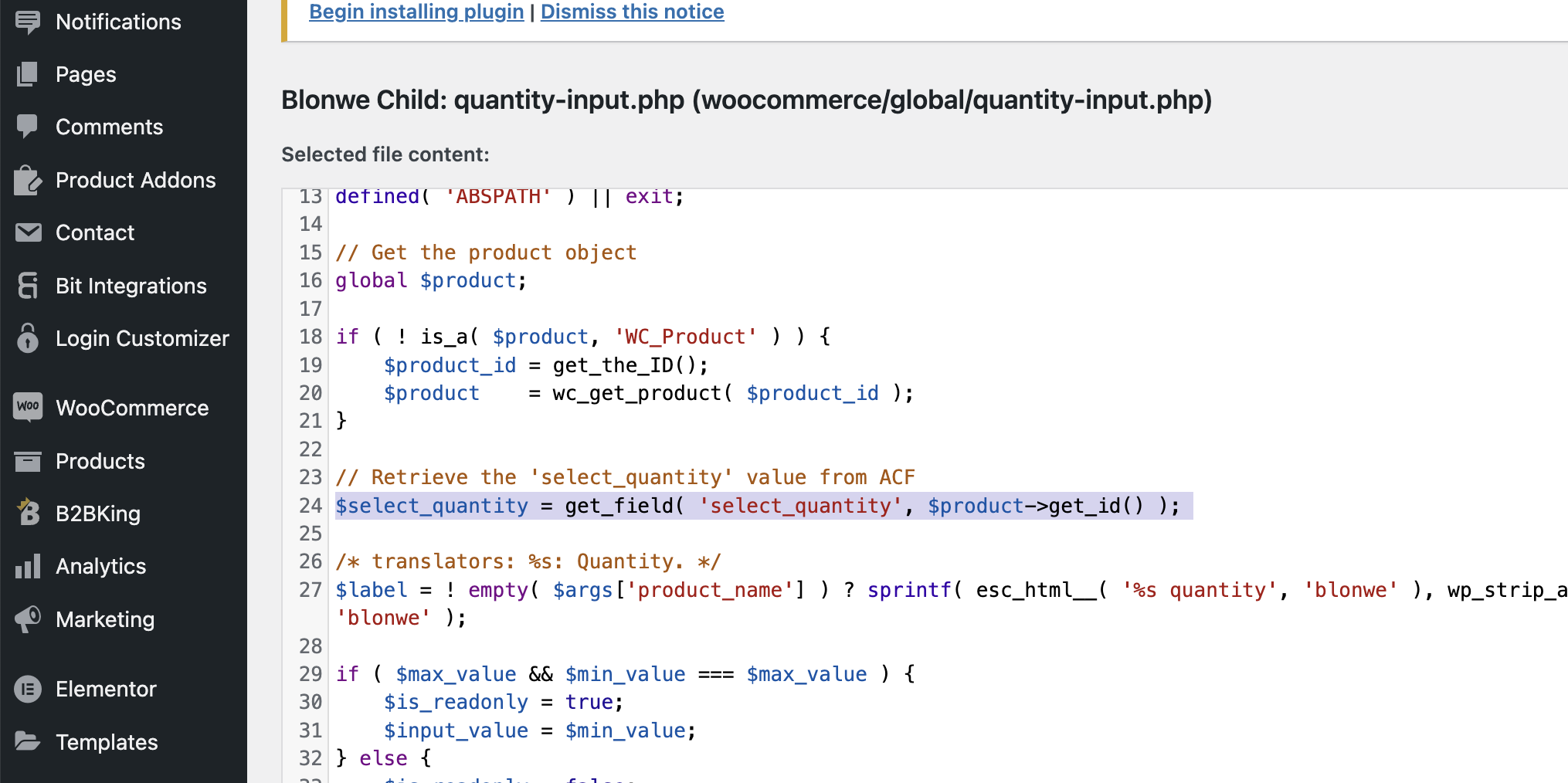The height and width of the screenshot is (783, 1568).
Task: Click the Analytics bar chart icon
Action: click(28, 566)
